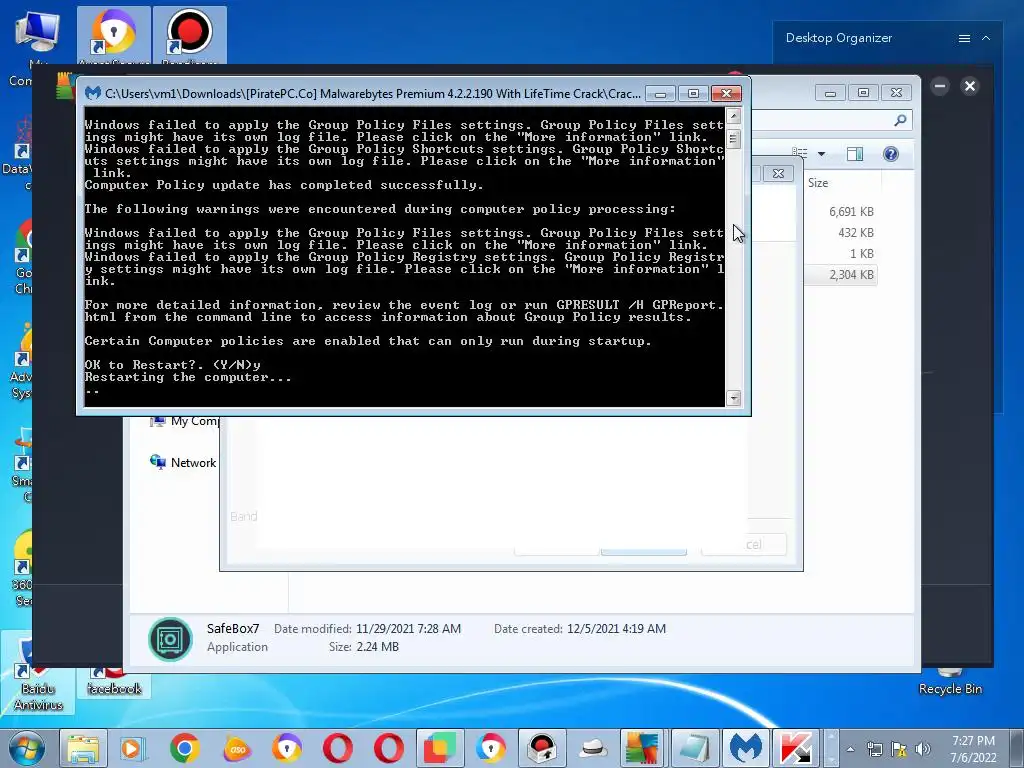
Task: Open the Explorer help question mark button
Action: point(891,154)
